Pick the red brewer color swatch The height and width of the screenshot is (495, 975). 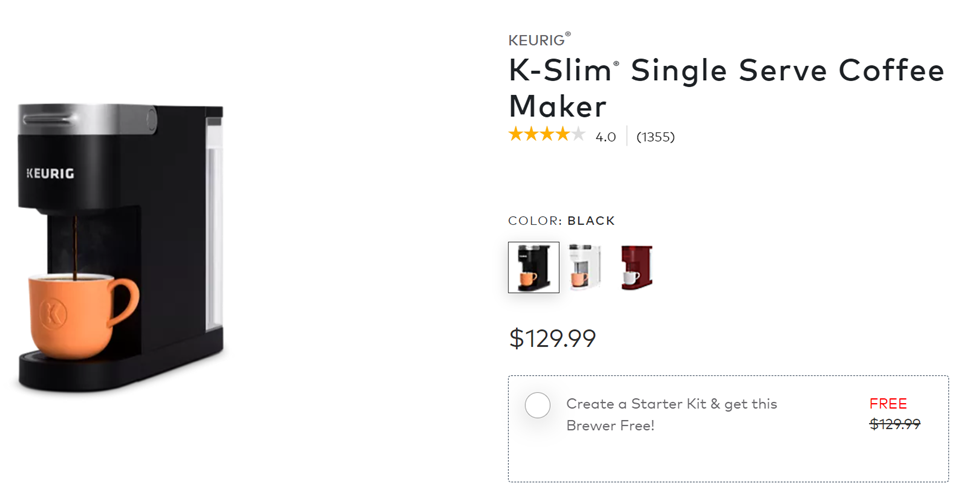tap(635, 267)
